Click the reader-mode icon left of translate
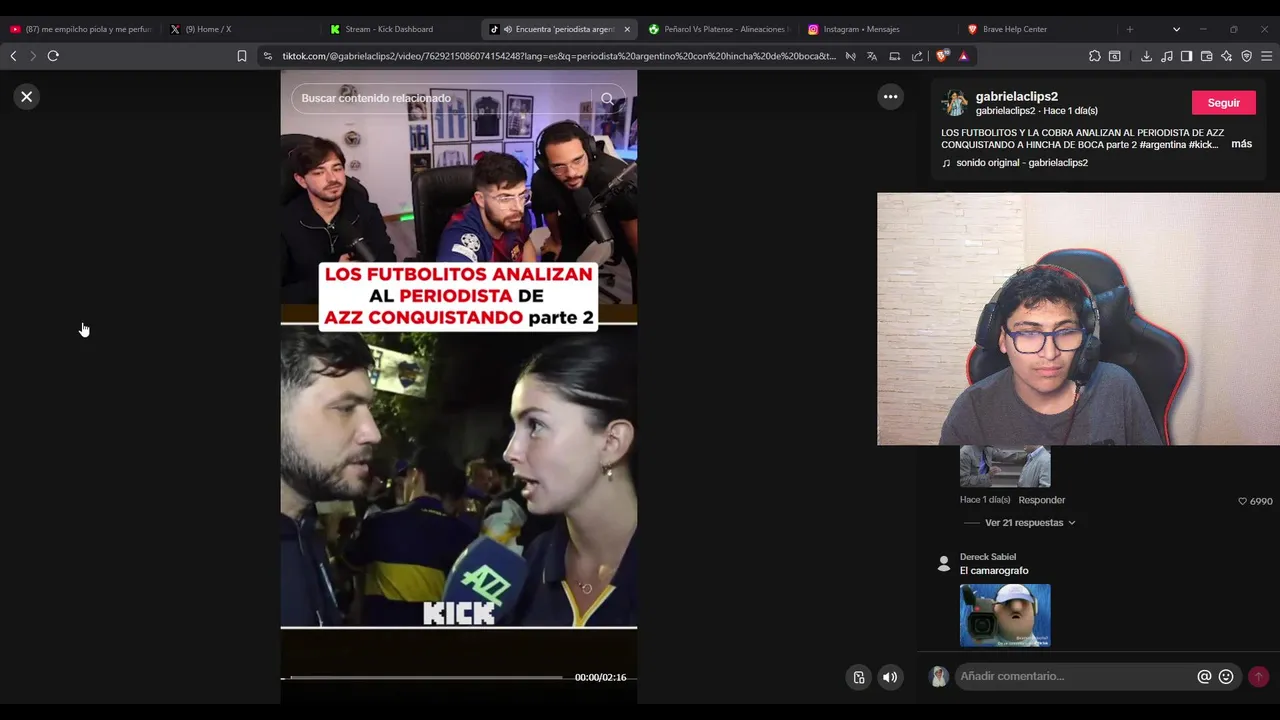 coord(850,56)
